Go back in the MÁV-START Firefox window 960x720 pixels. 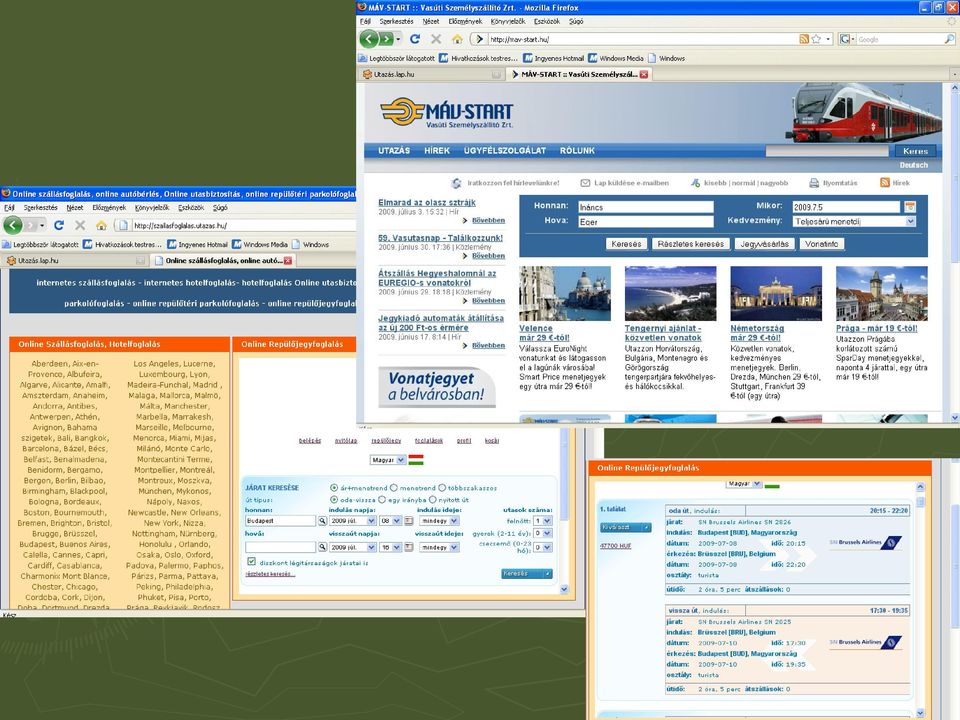tap(369, 39)
